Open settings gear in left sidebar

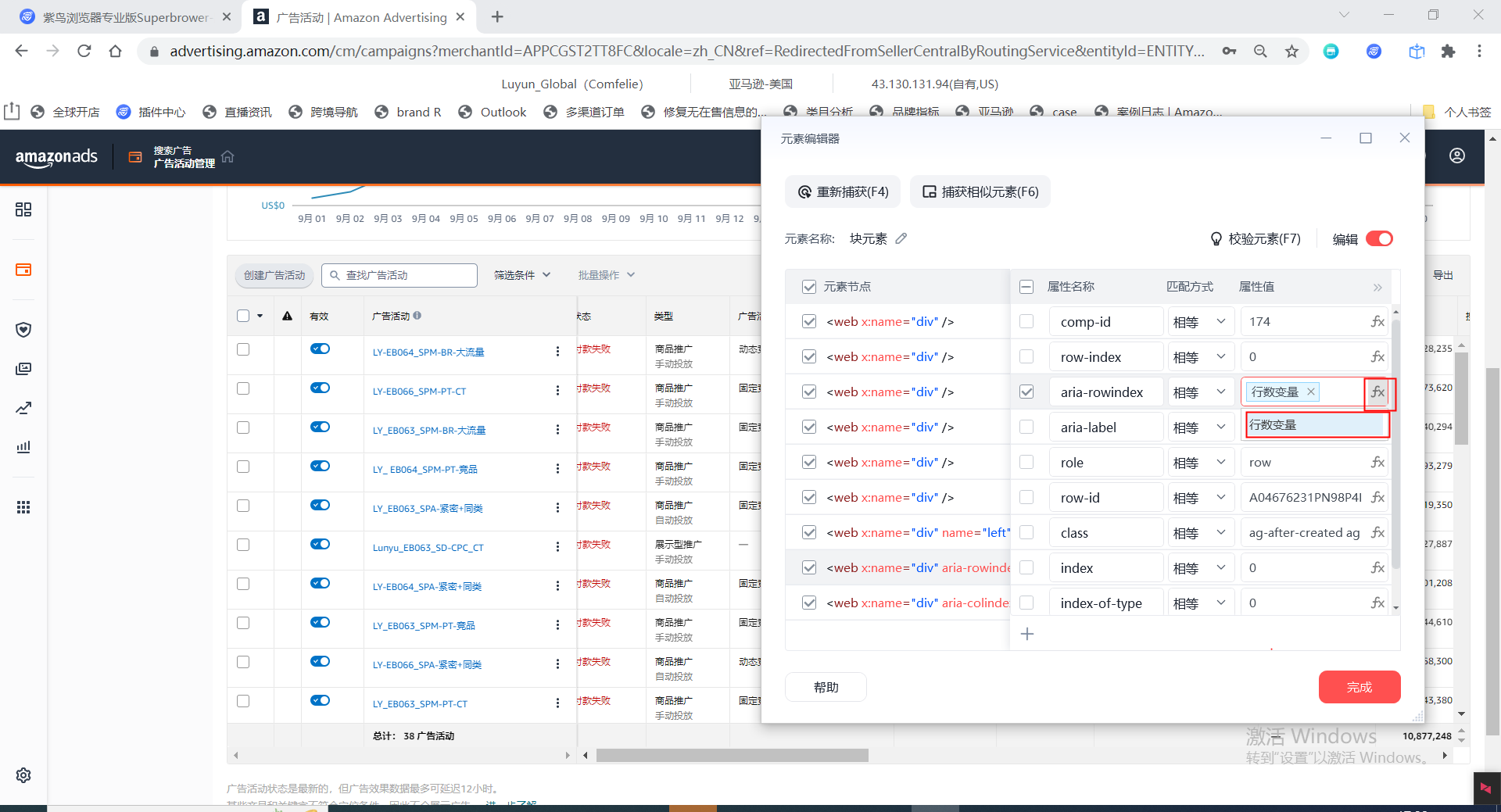(23, 775)
